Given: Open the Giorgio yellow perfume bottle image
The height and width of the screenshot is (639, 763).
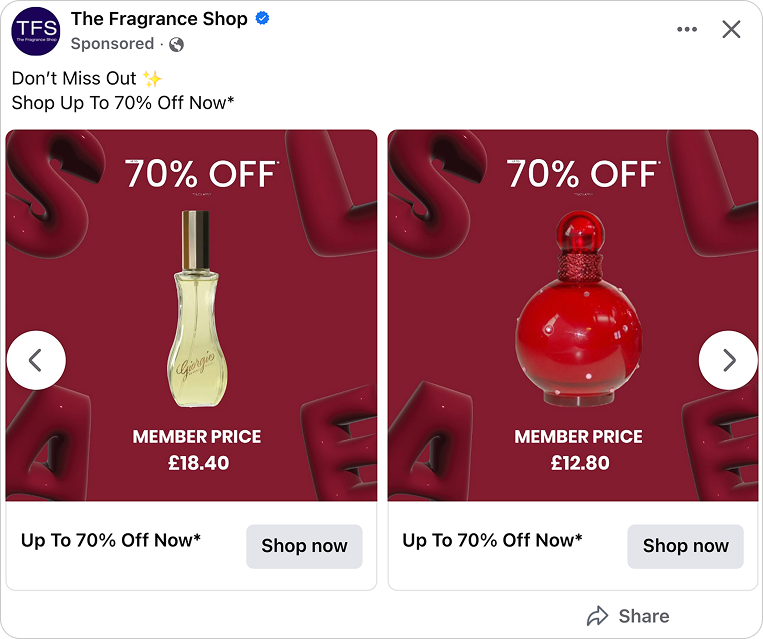Looking at the screenshot, I should tap(191, 310).
